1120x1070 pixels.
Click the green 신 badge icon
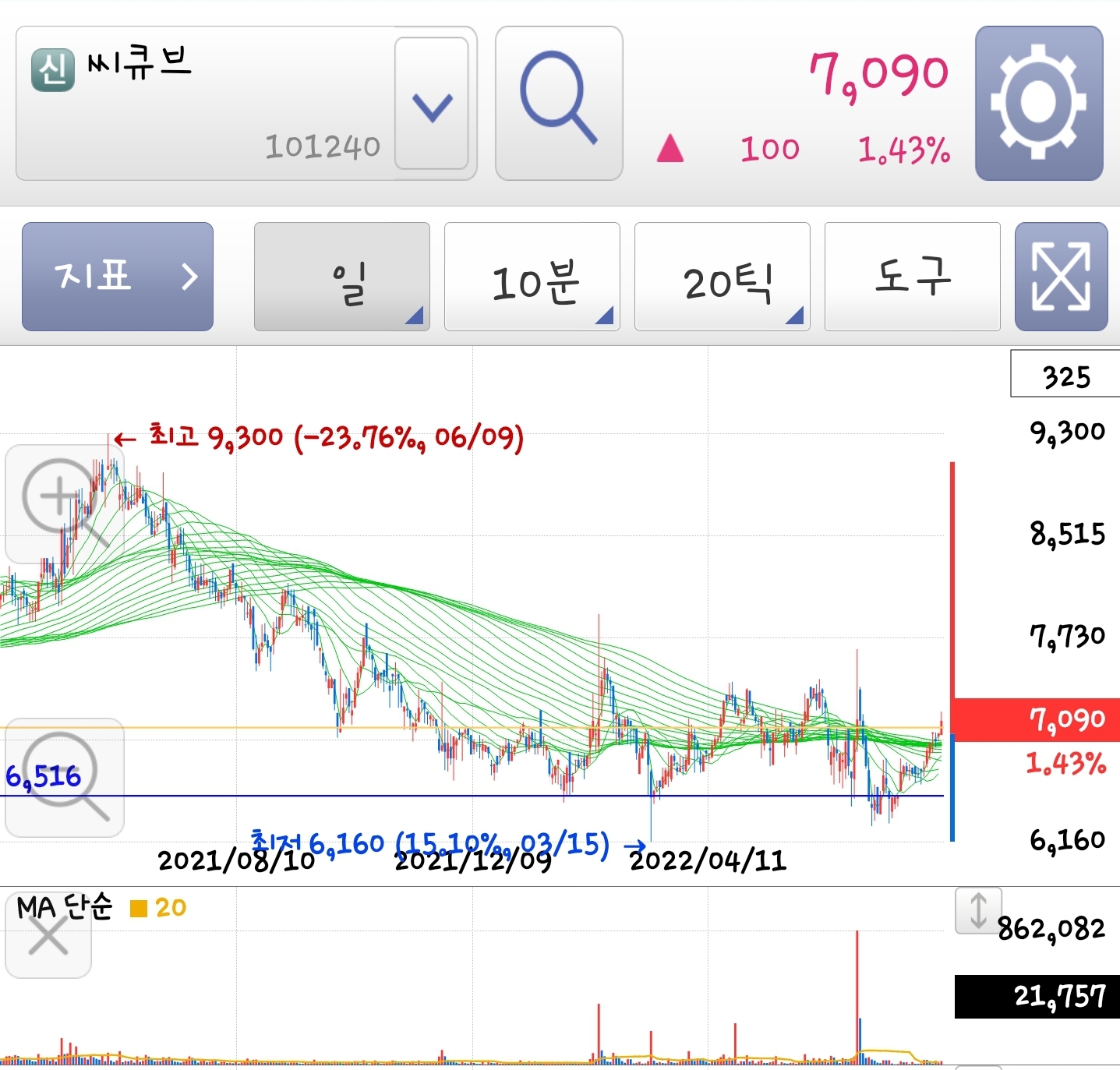[53, 69]
